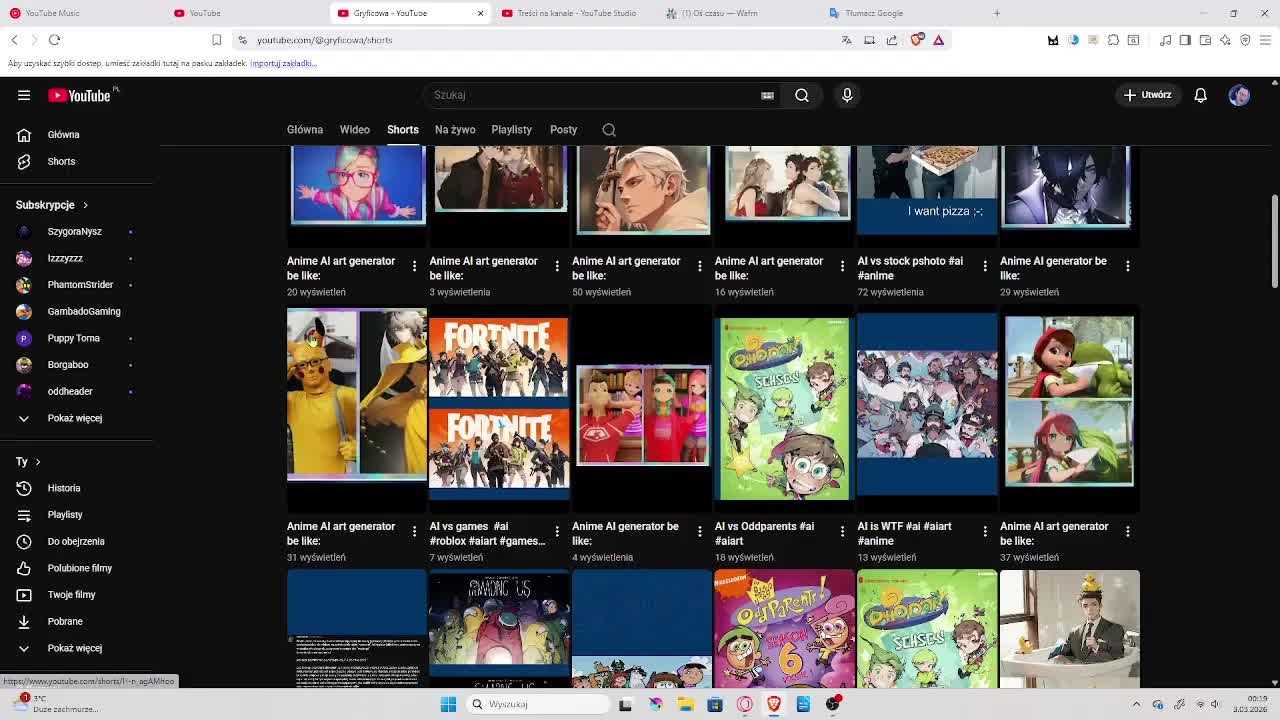
Task: Switch to the Playlisty channel tab
Action: (x=511, y=130)
